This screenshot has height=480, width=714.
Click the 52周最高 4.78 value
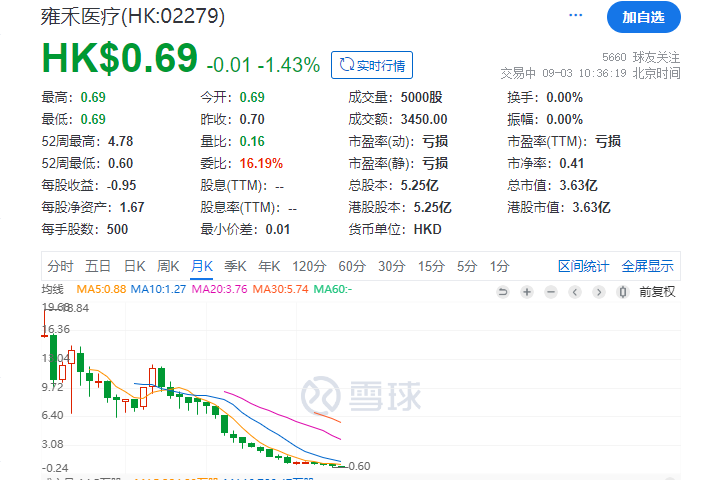coord(121,141)
